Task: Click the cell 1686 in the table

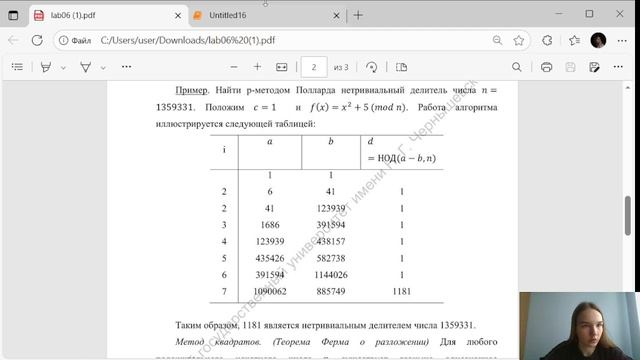Action: pos(270,225)
